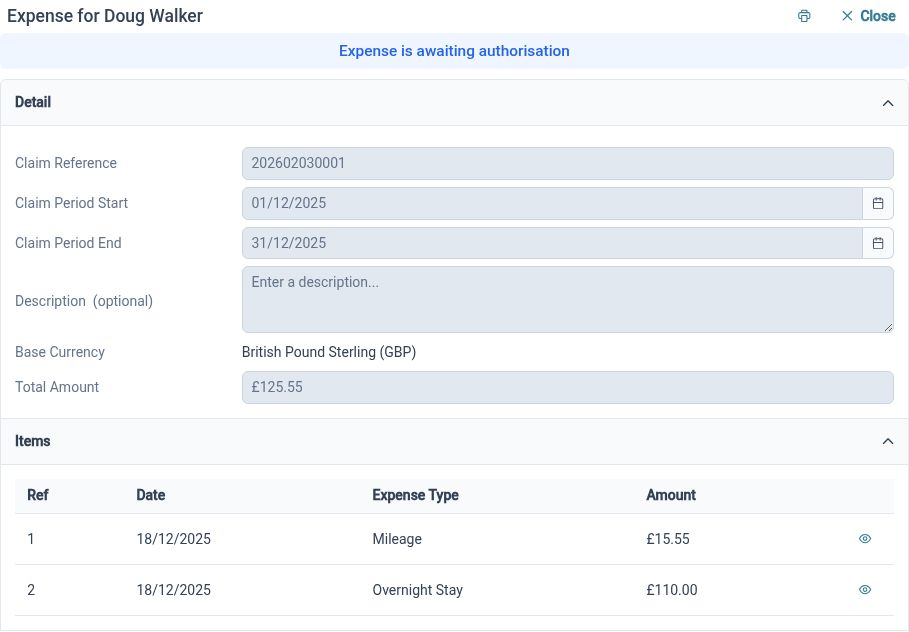Select the Overnight Stay expense type cell

417,590
